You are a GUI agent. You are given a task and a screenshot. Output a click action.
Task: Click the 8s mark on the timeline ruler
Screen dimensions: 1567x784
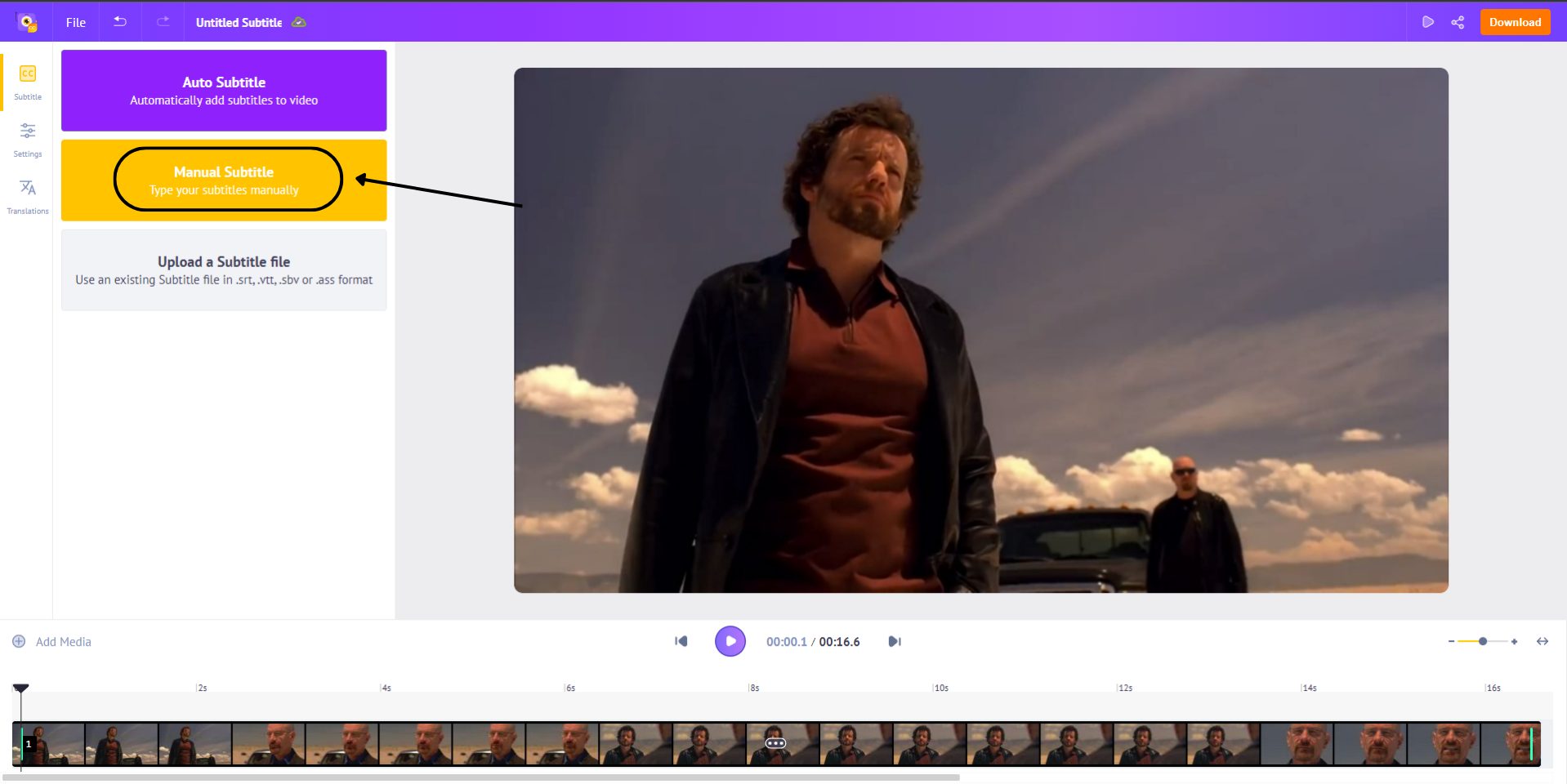coord(753,688)
